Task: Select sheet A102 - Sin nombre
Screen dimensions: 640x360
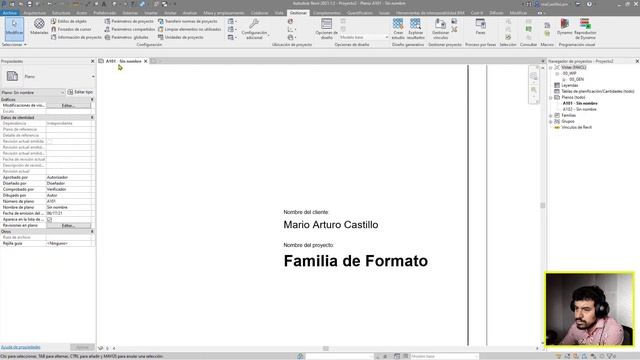Action: [x=580, y=109]
